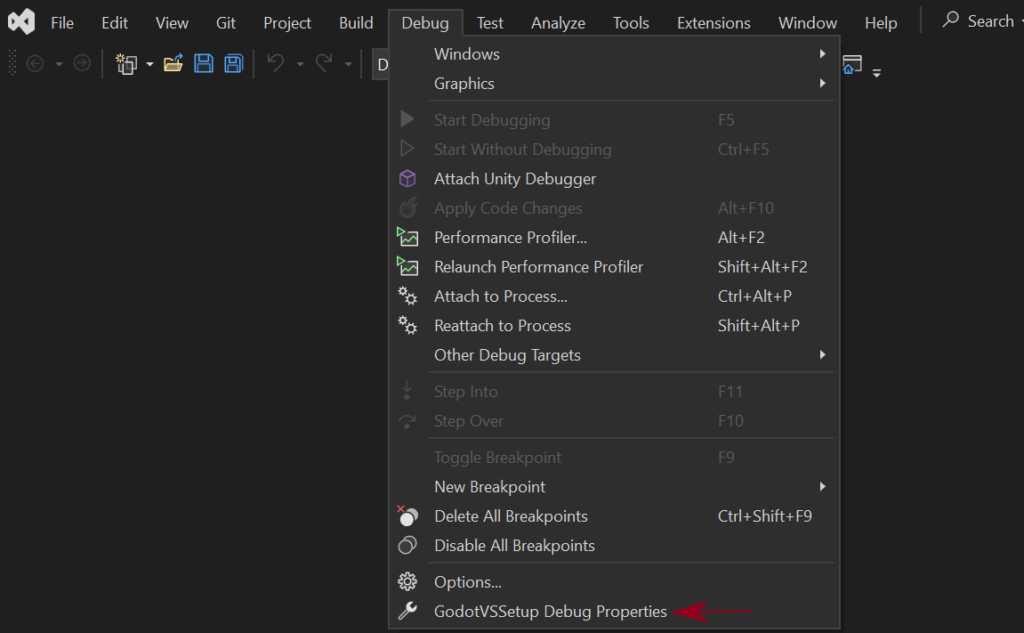Open the Analyze menu
Viewport: 1024px width, 633px height.
point(559,23)
